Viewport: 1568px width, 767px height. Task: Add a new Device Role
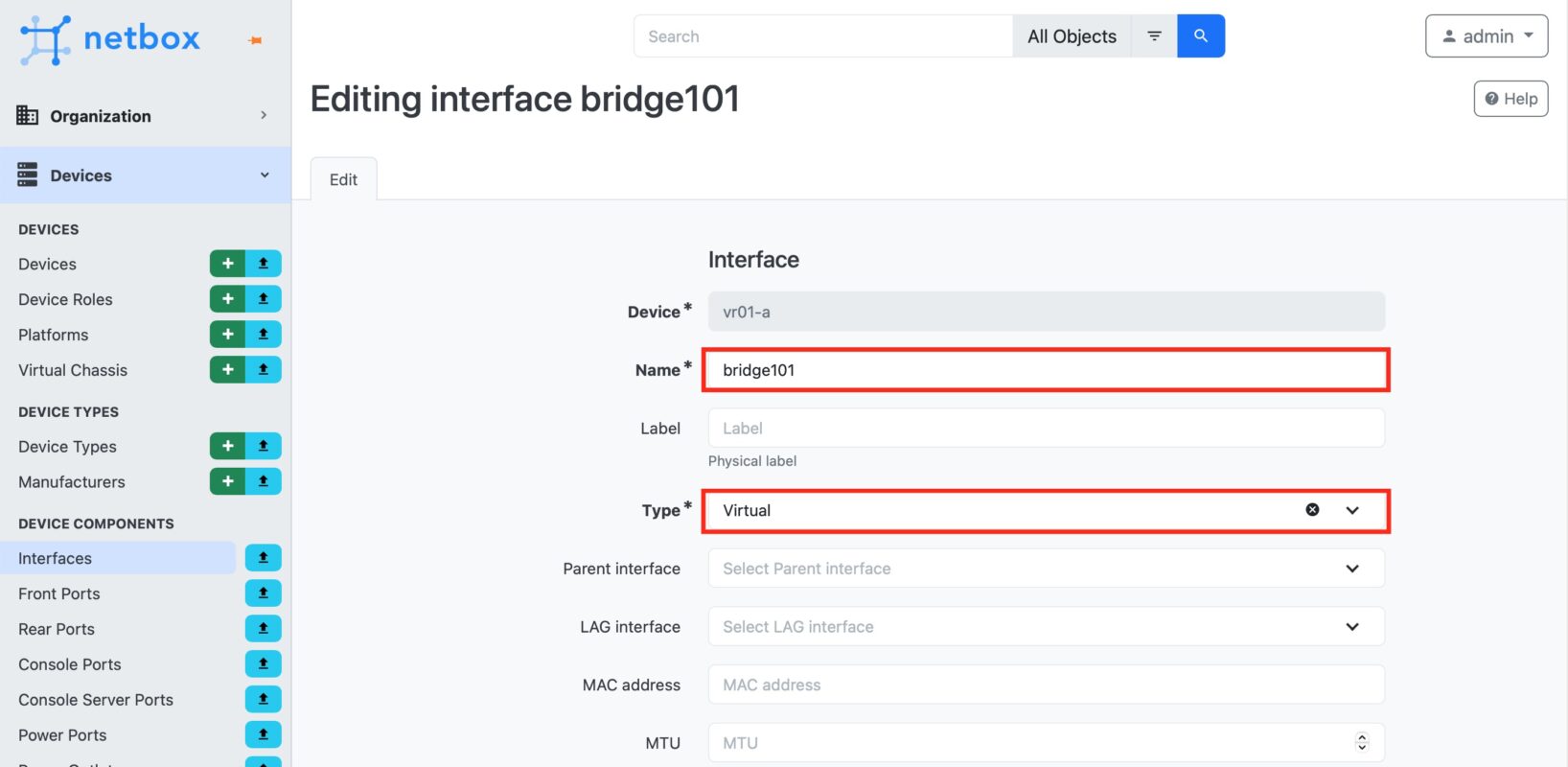(228, 299)
